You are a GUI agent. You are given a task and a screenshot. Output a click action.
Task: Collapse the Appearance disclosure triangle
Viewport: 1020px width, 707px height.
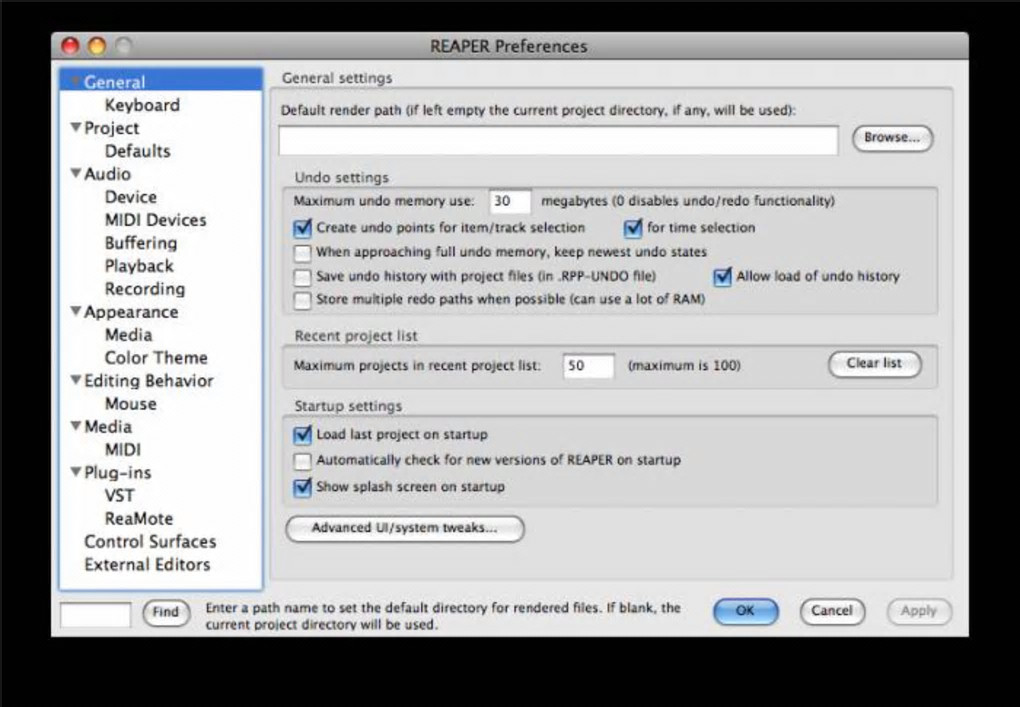[x=76, y=312]
